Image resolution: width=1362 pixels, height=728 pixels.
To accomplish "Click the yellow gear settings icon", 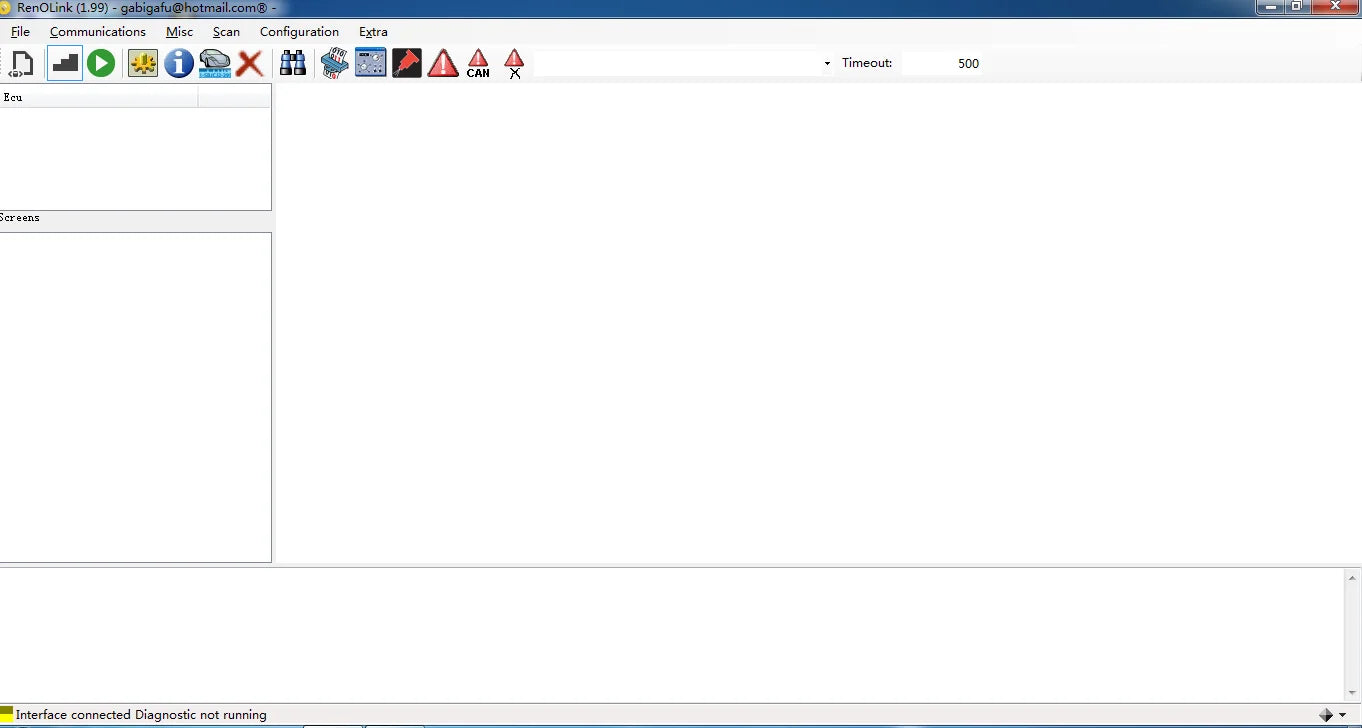I will [x=143, y=64].
